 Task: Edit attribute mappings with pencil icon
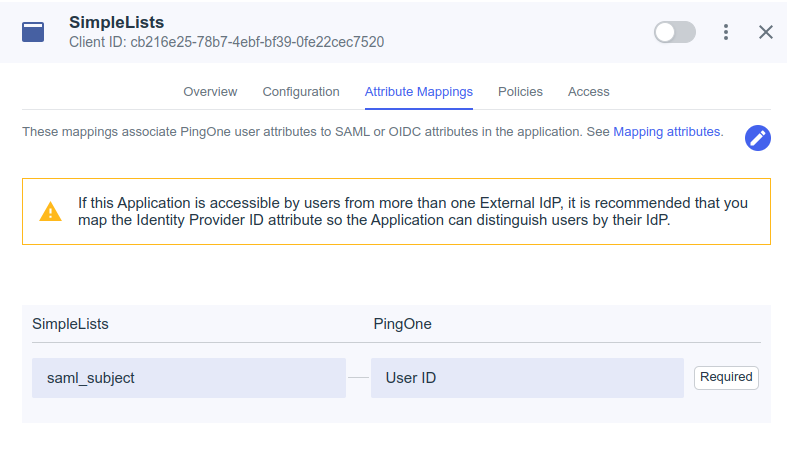[x=758, y=138]
